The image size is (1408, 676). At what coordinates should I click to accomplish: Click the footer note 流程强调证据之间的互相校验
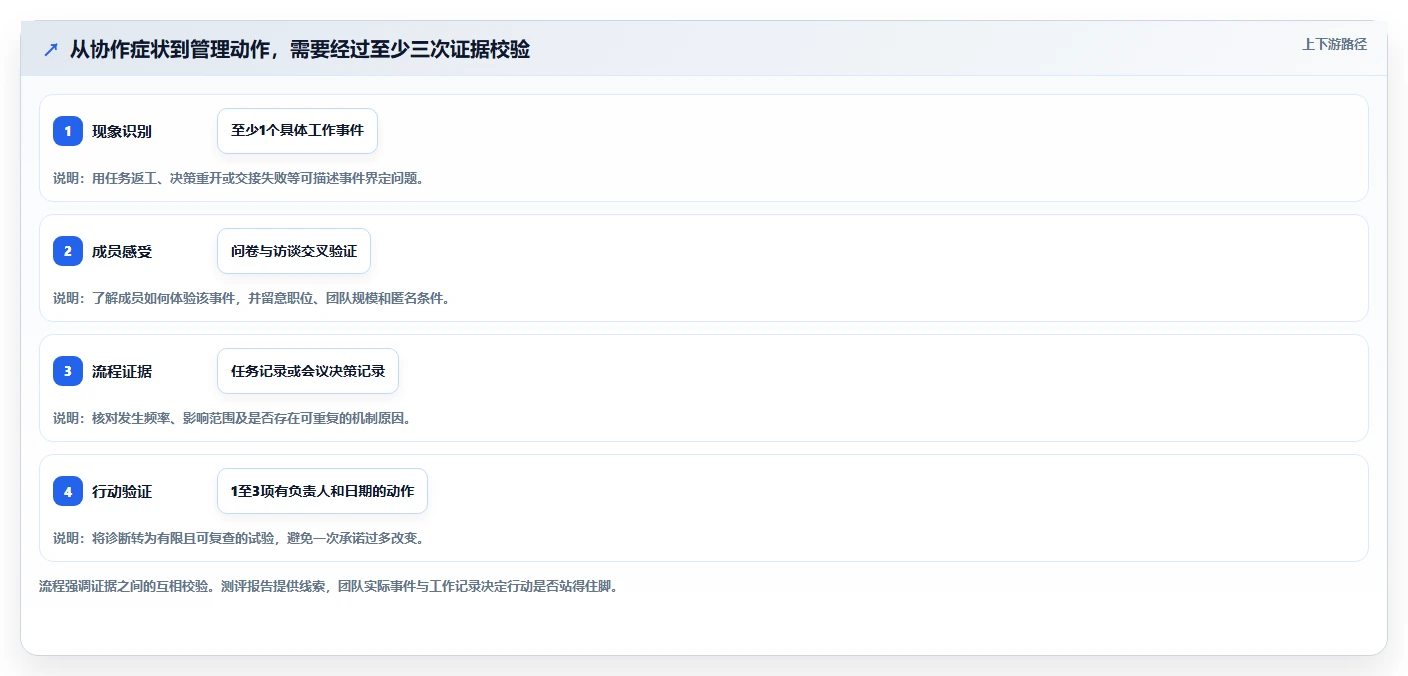tap(328, 586)
